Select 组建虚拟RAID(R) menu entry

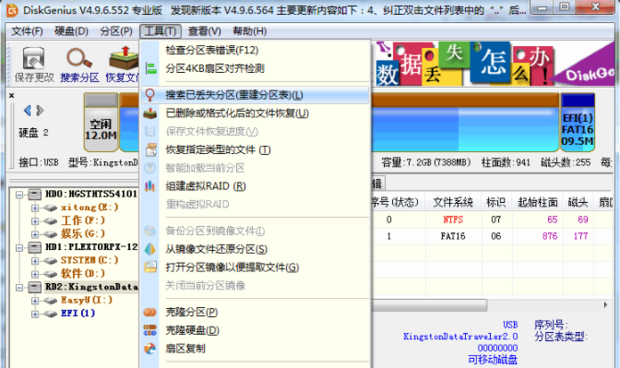[255, 186]
